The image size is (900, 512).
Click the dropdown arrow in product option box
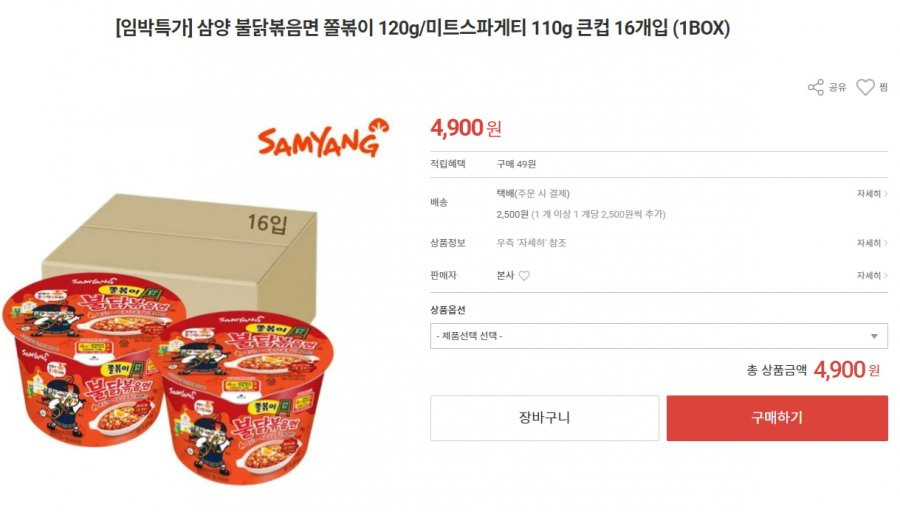[874, 336]
